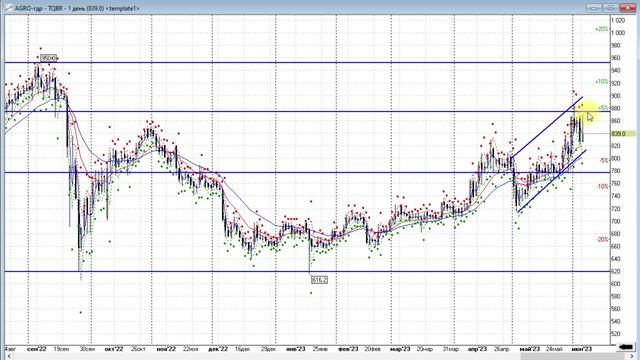
Task: Click the -10% level label
Action: (602, 187)
